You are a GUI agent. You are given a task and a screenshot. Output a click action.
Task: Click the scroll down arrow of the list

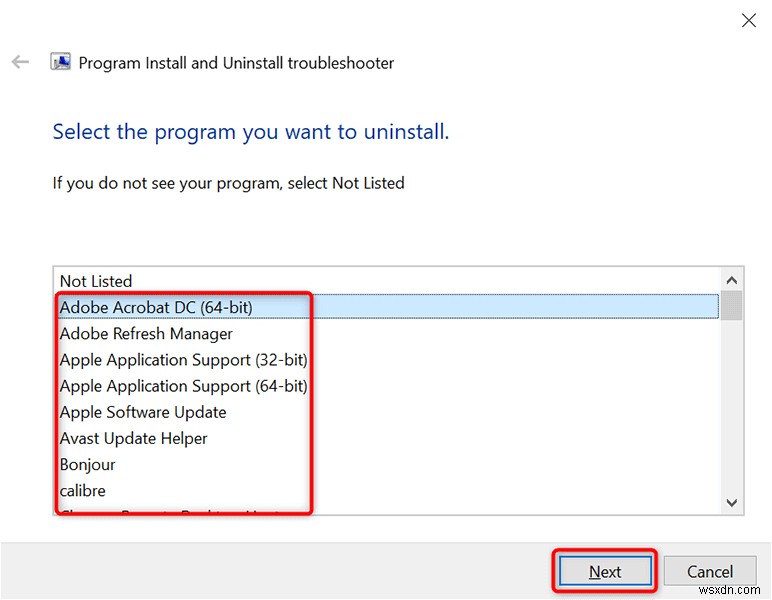[x=732, y=503]
